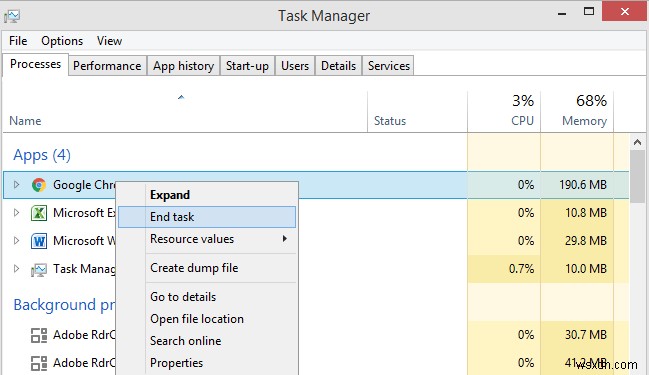Image resolution: width=649 pixels, height=375 pixels.
Task: Switch to the Details tab
Action: 339,66
